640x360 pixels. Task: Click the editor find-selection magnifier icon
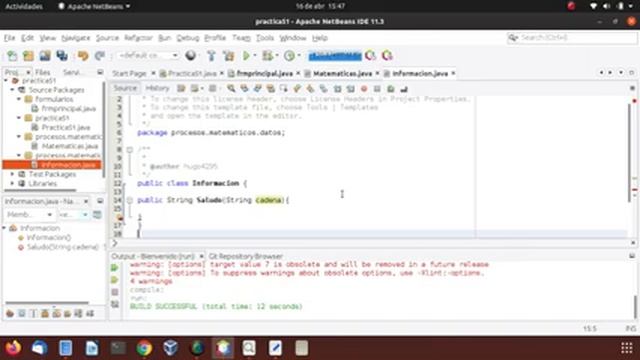click(231, 89)
